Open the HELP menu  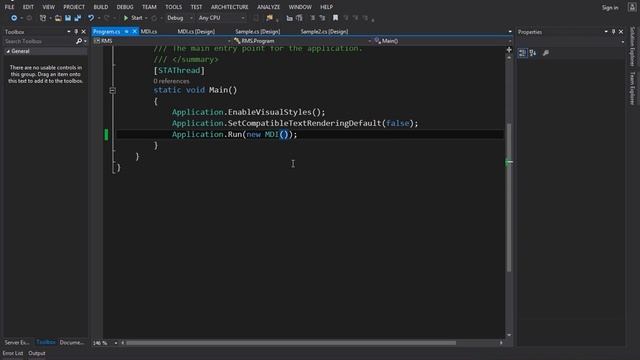tap(326, 7)
